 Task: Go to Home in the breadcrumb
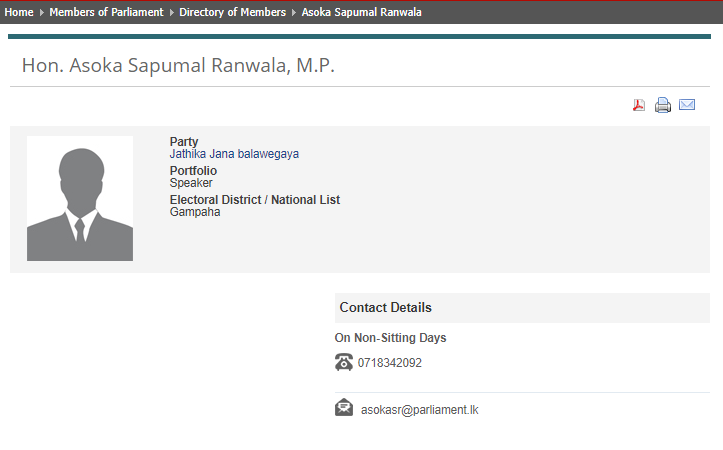click(19, 13)
